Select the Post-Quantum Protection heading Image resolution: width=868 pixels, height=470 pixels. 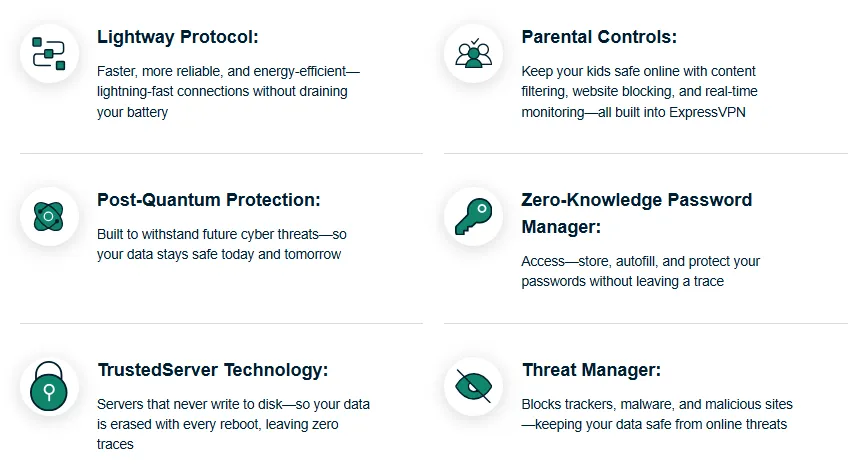208,200
